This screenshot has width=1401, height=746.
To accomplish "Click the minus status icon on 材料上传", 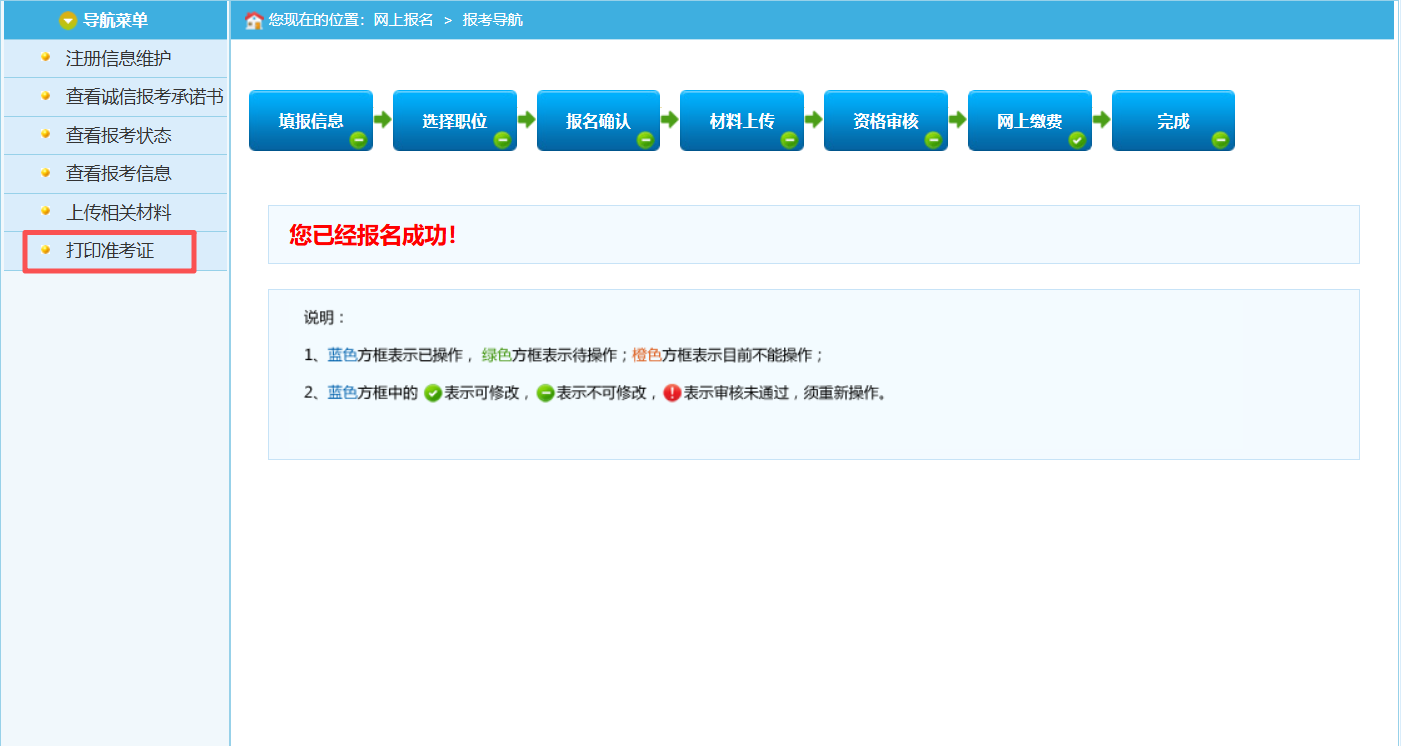I will click(789, 140).
